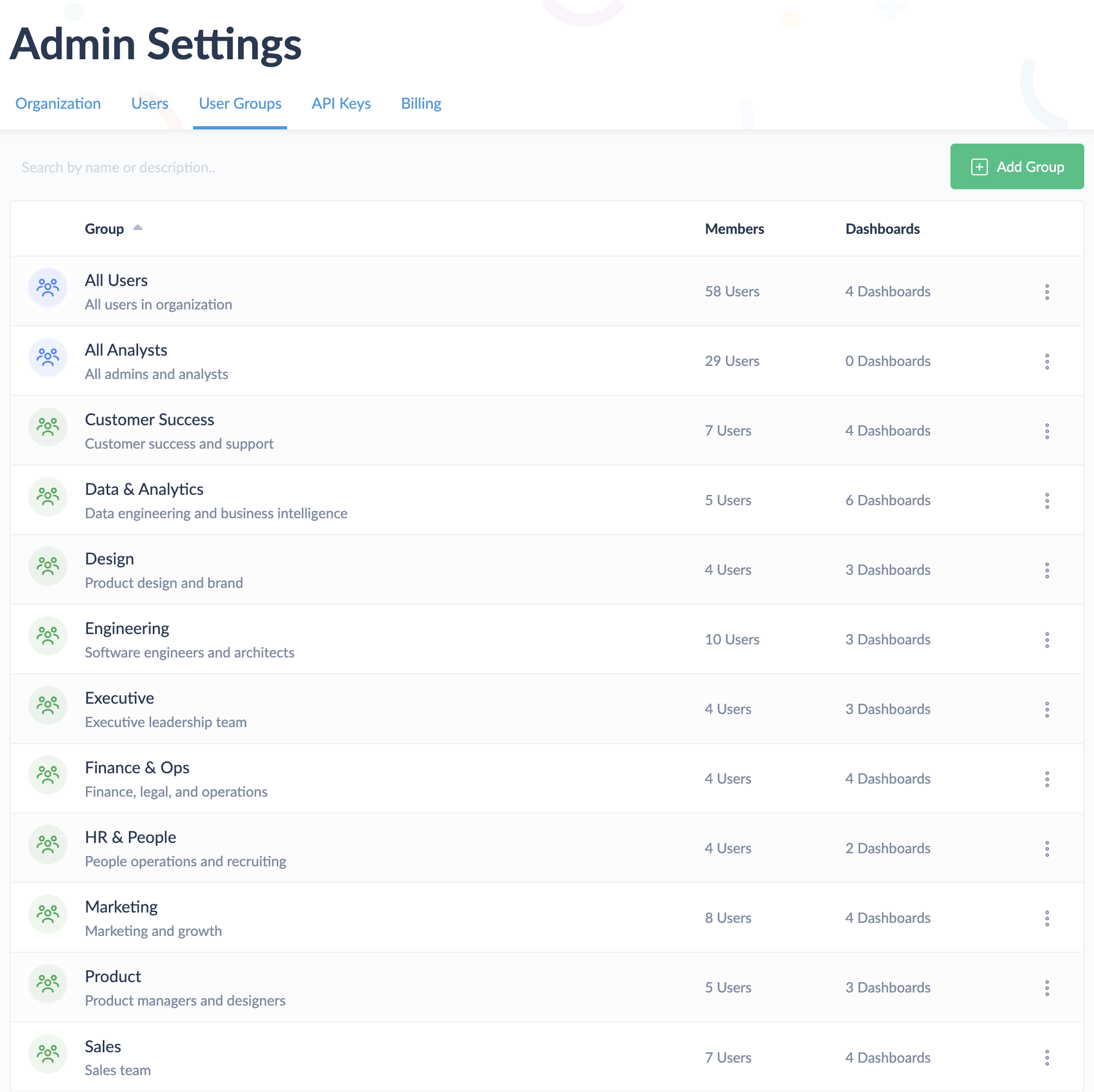Click the HR & People group icon

coord(47,845)
